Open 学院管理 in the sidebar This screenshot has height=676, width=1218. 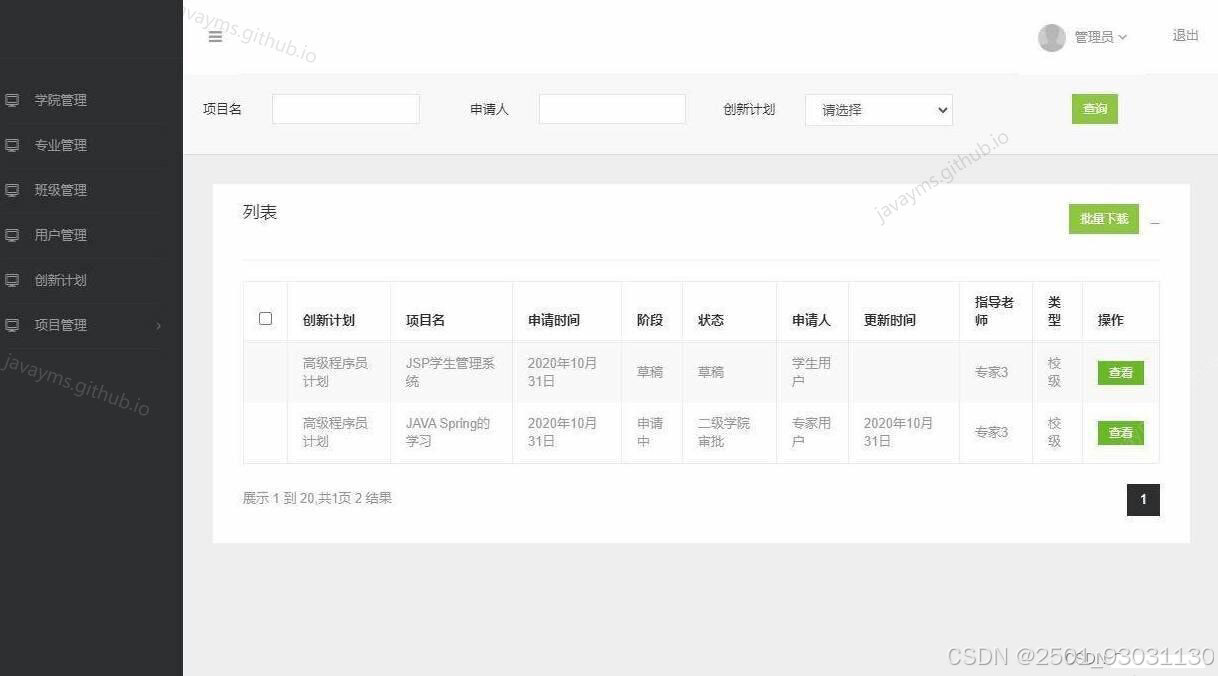(x=61, y=100)
